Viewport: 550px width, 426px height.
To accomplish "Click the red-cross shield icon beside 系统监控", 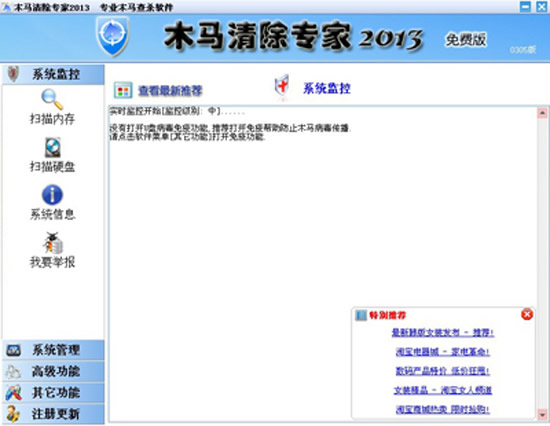I will point(282,86).
